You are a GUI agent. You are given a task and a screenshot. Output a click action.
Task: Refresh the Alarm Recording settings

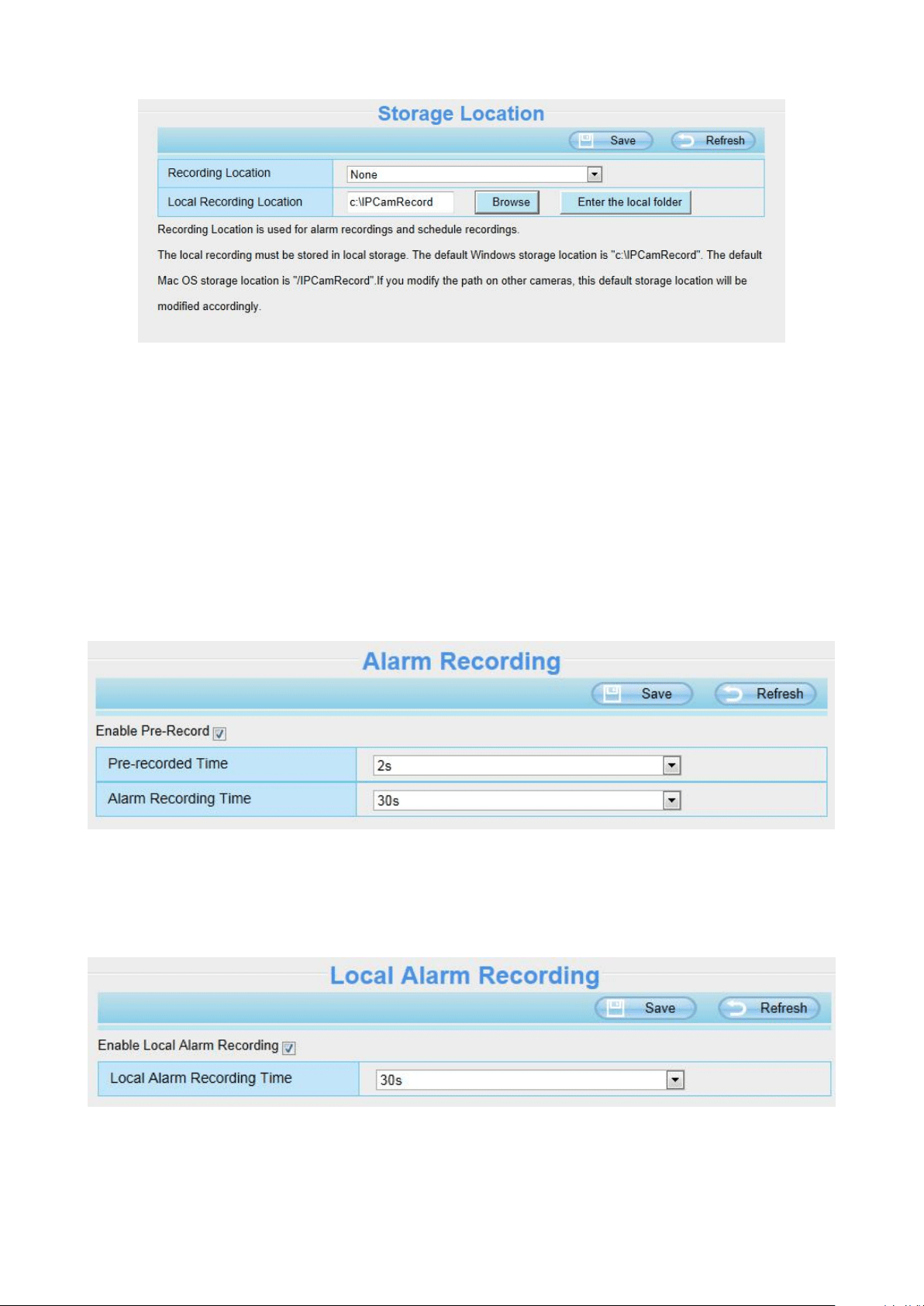[x=765, y=694]
